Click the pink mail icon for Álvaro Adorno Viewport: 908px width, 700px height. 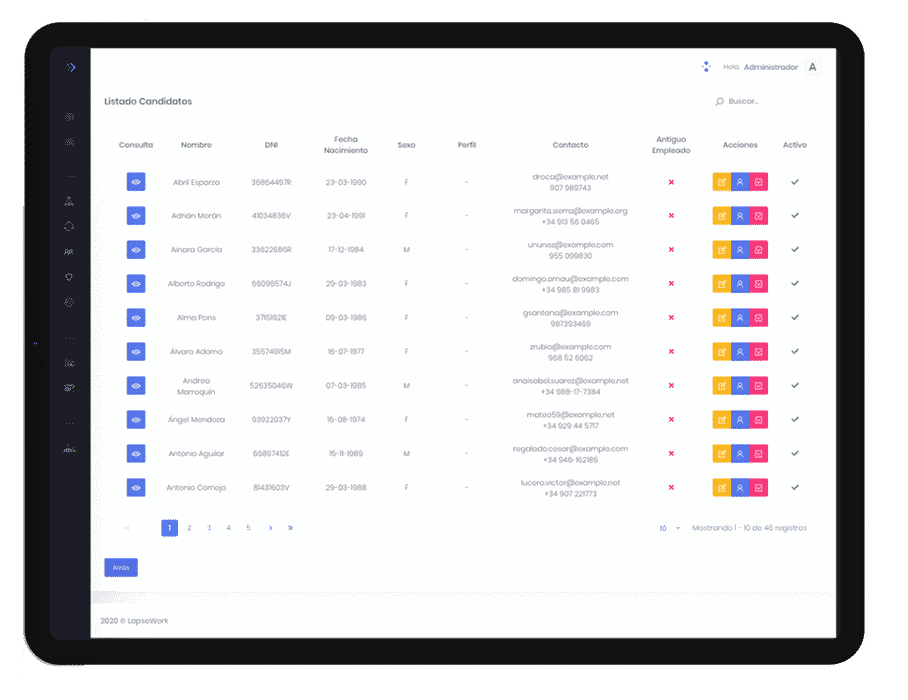(x=759, y=352)
